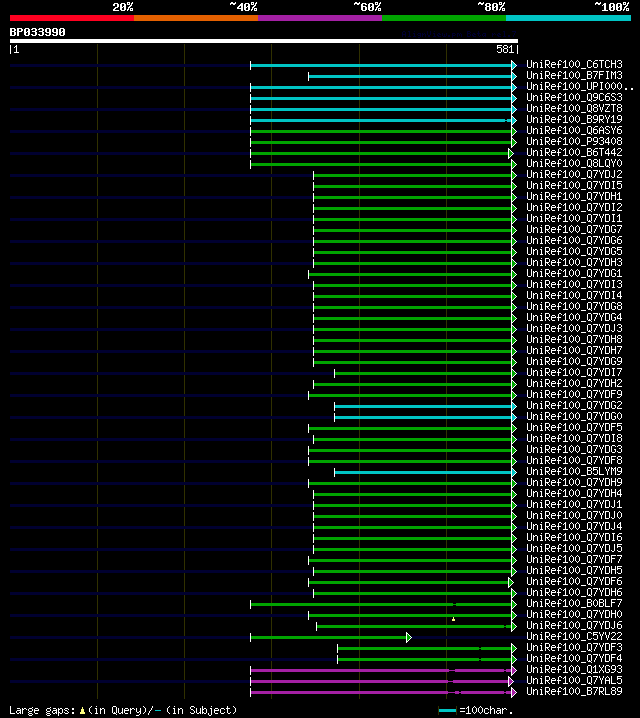Select the UniRef100_Q6ASY6 label
This screenshot has height=718, width=640.
[574, 130]
